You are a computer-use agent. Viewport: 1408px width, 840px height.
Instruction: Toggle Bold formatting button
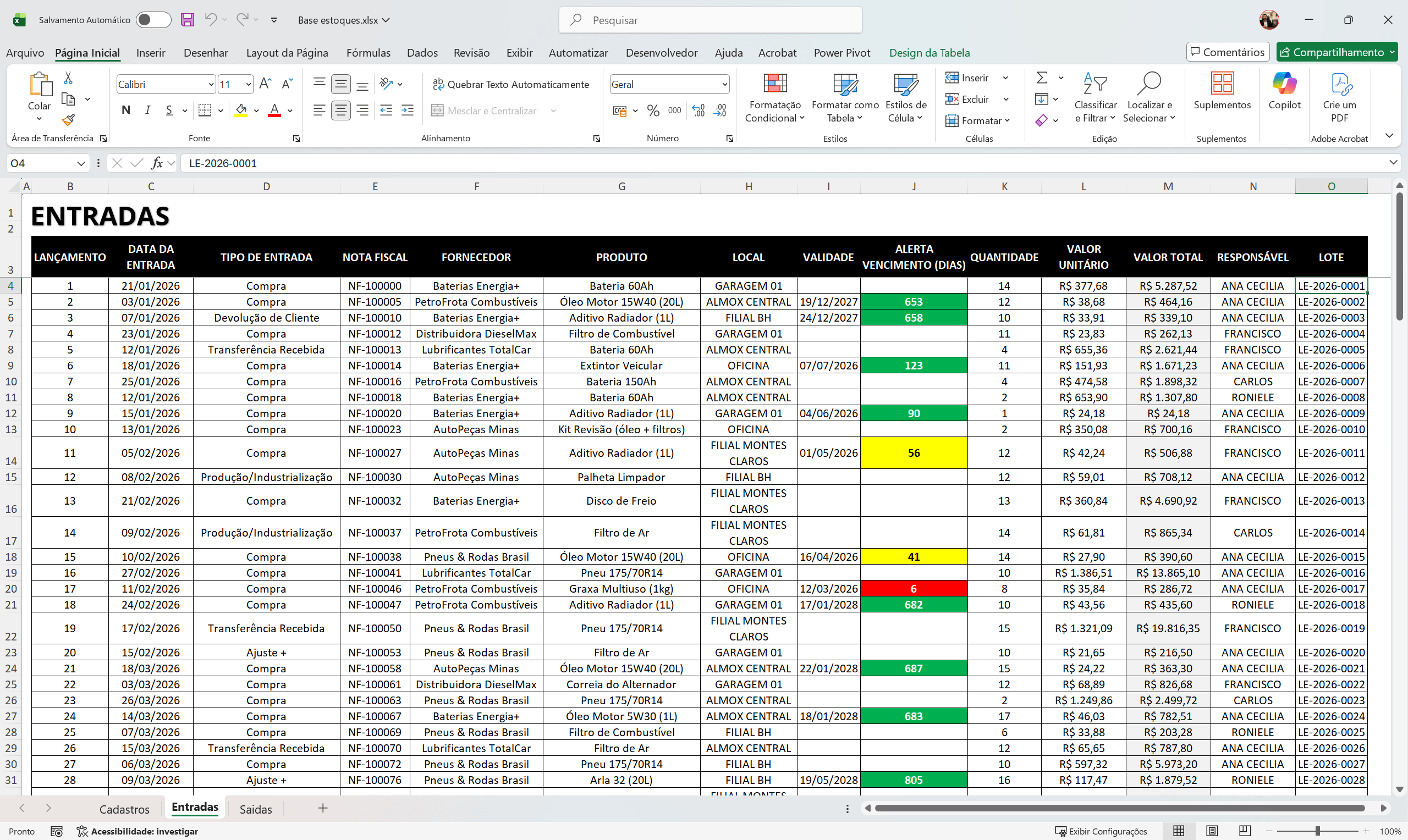click(x=126, y=110)
